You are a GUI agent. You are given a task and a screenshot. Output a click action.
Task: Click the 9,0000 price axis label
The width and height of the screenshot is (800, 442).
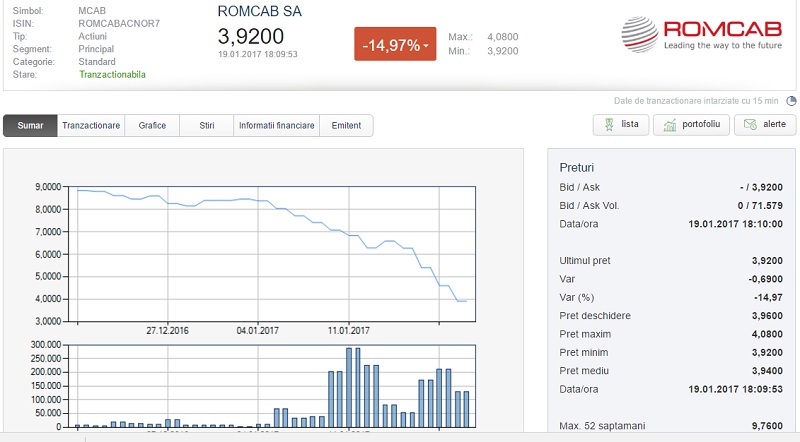48,187
